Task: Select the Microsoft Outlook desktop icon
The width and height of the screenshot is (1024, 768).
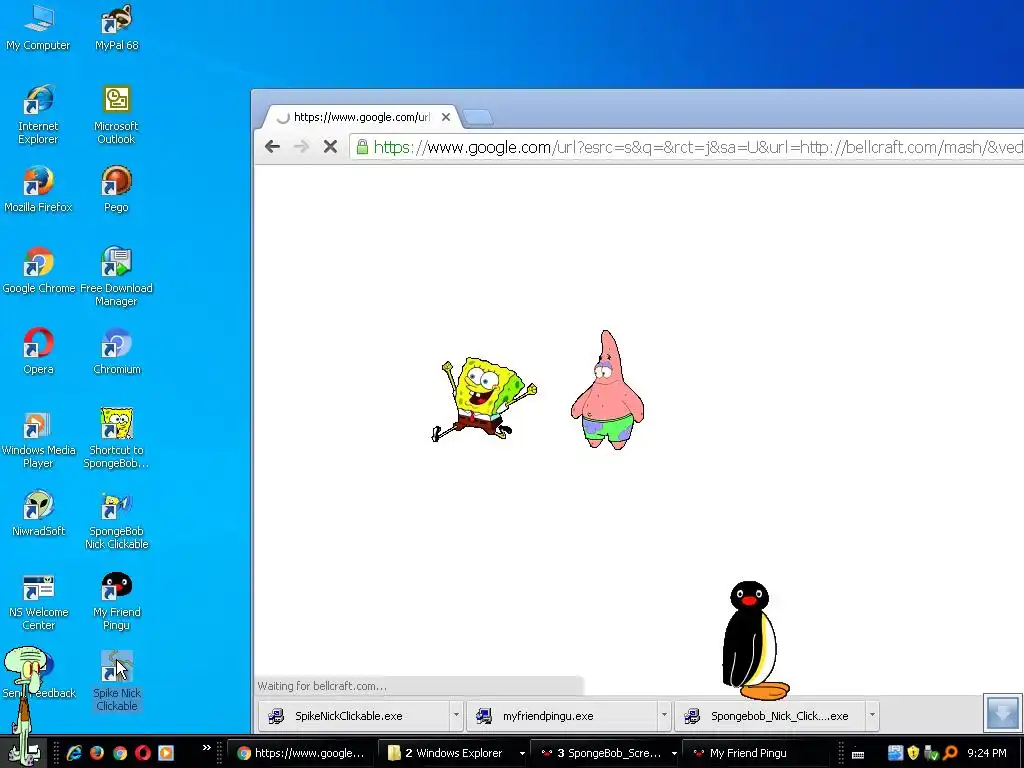Action: [x=116, y=114]
